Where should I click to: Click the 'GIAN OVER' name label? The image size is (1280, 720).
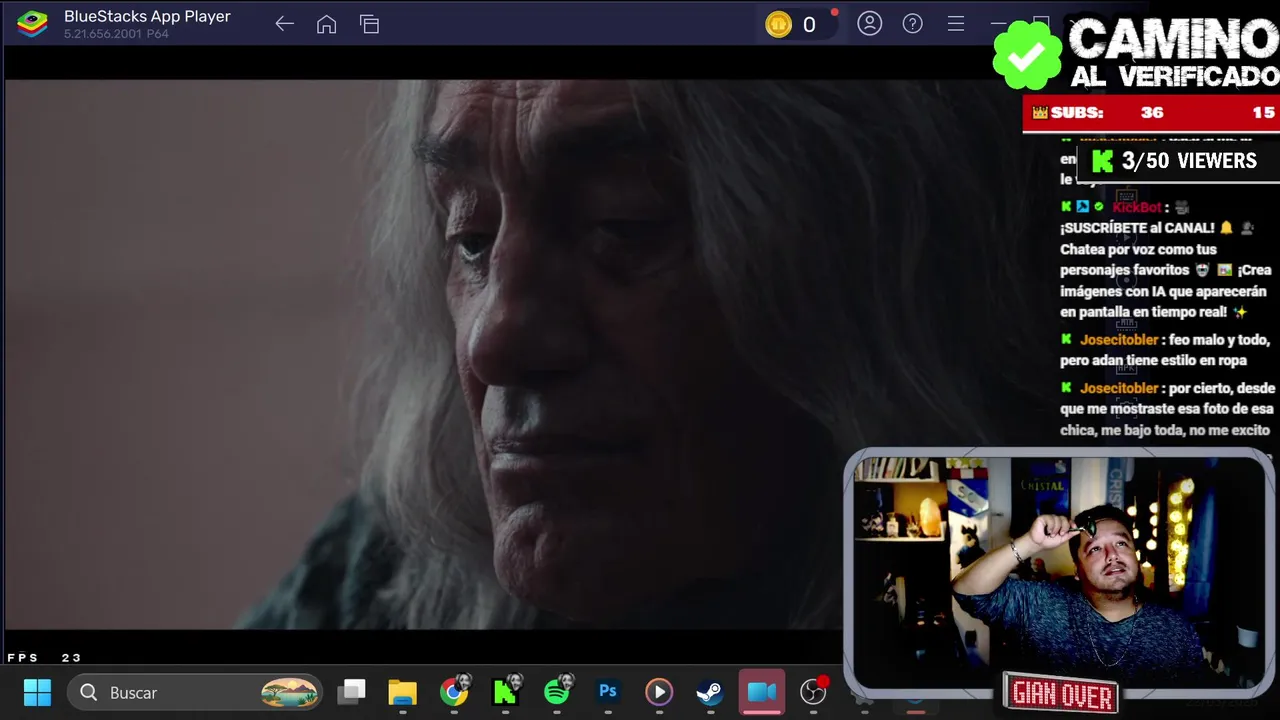pyautogui.click(x=1061, y=694)
